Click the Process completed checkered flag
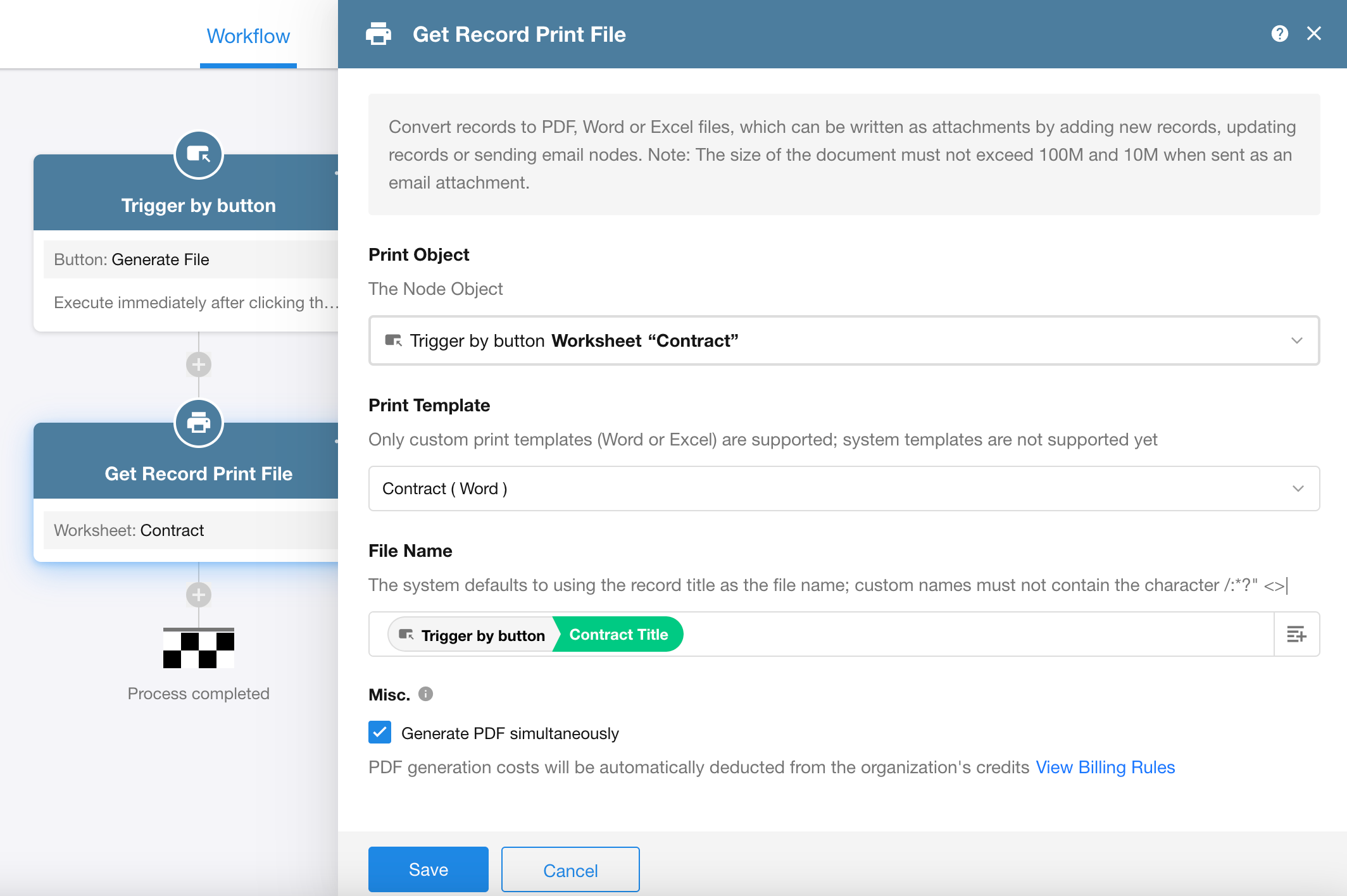The height and width of the screenshot is (896, 1347). [198, 648]
